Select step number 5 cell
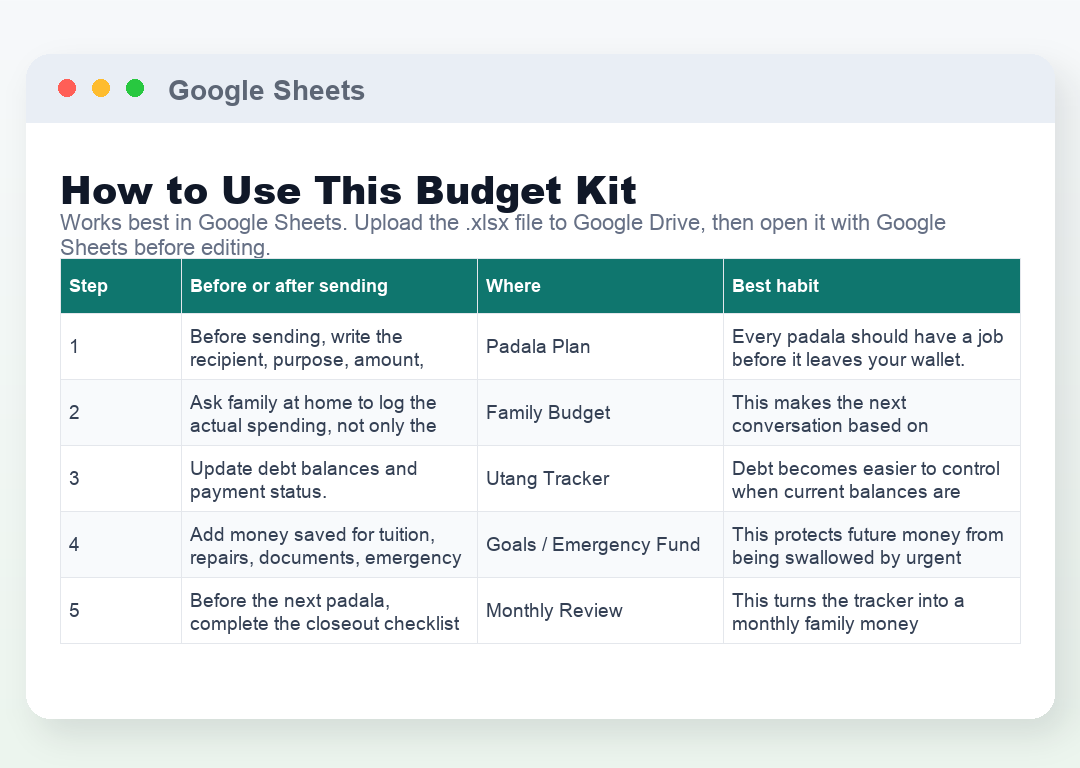This screenshot has width=1080, height=768. tap(121, 610)
